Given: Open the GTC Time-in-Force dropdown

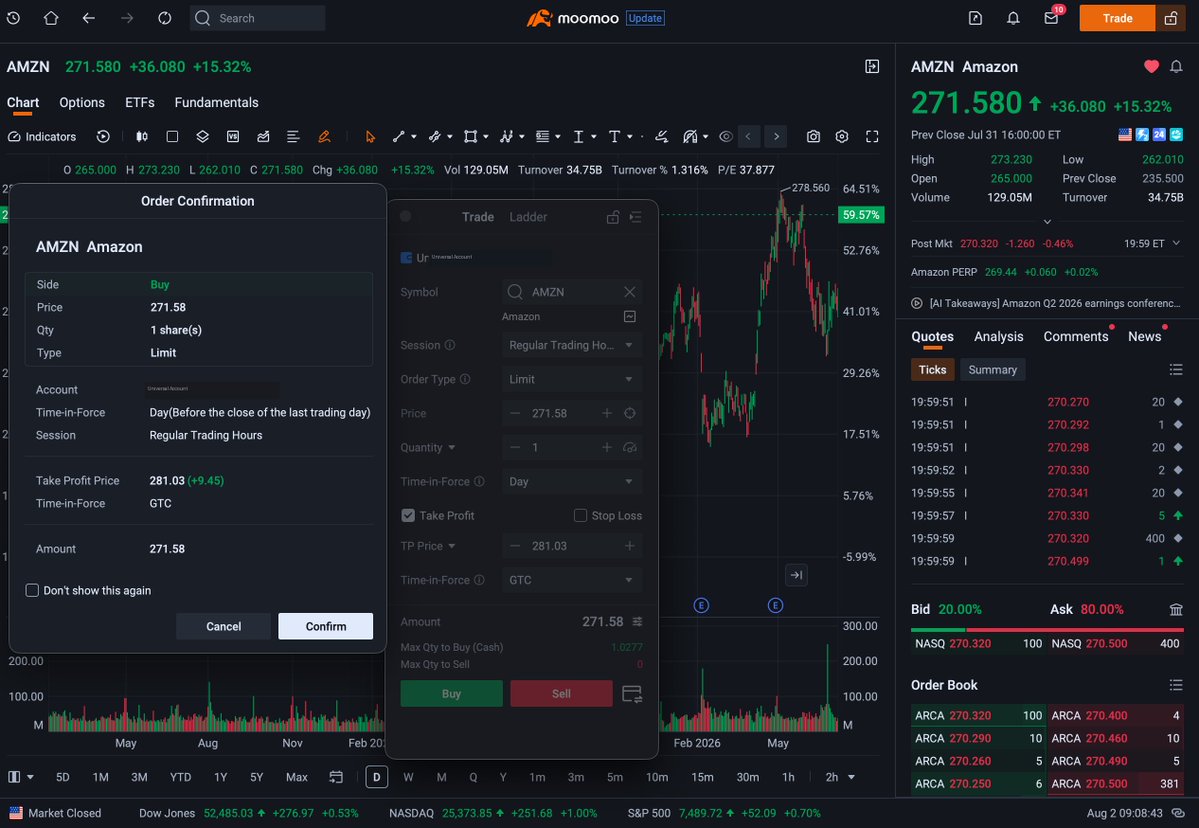Looking at the screenshot, I should click(571, 580).
